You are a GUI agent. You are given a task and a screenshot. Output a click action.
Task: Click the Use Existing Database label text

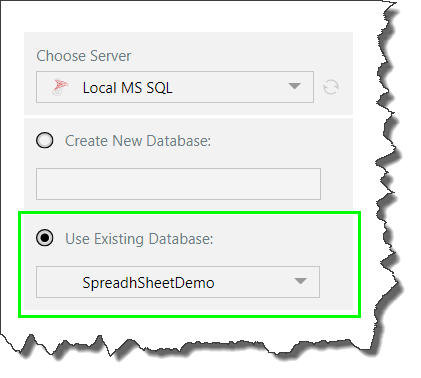click(139, 239)
